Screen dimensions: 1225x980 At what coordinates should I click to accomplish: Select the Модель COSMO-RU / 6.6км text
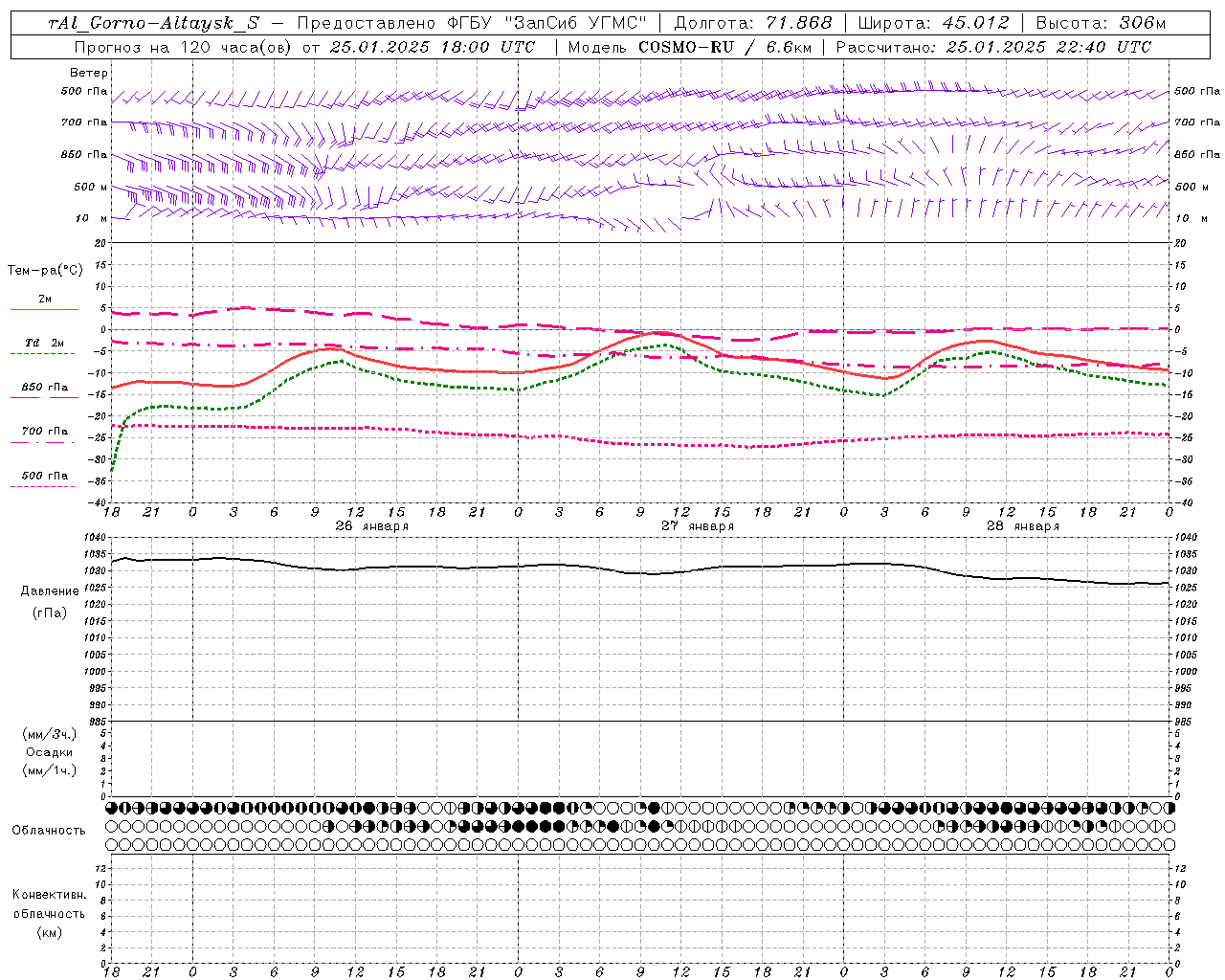point(689,47)
